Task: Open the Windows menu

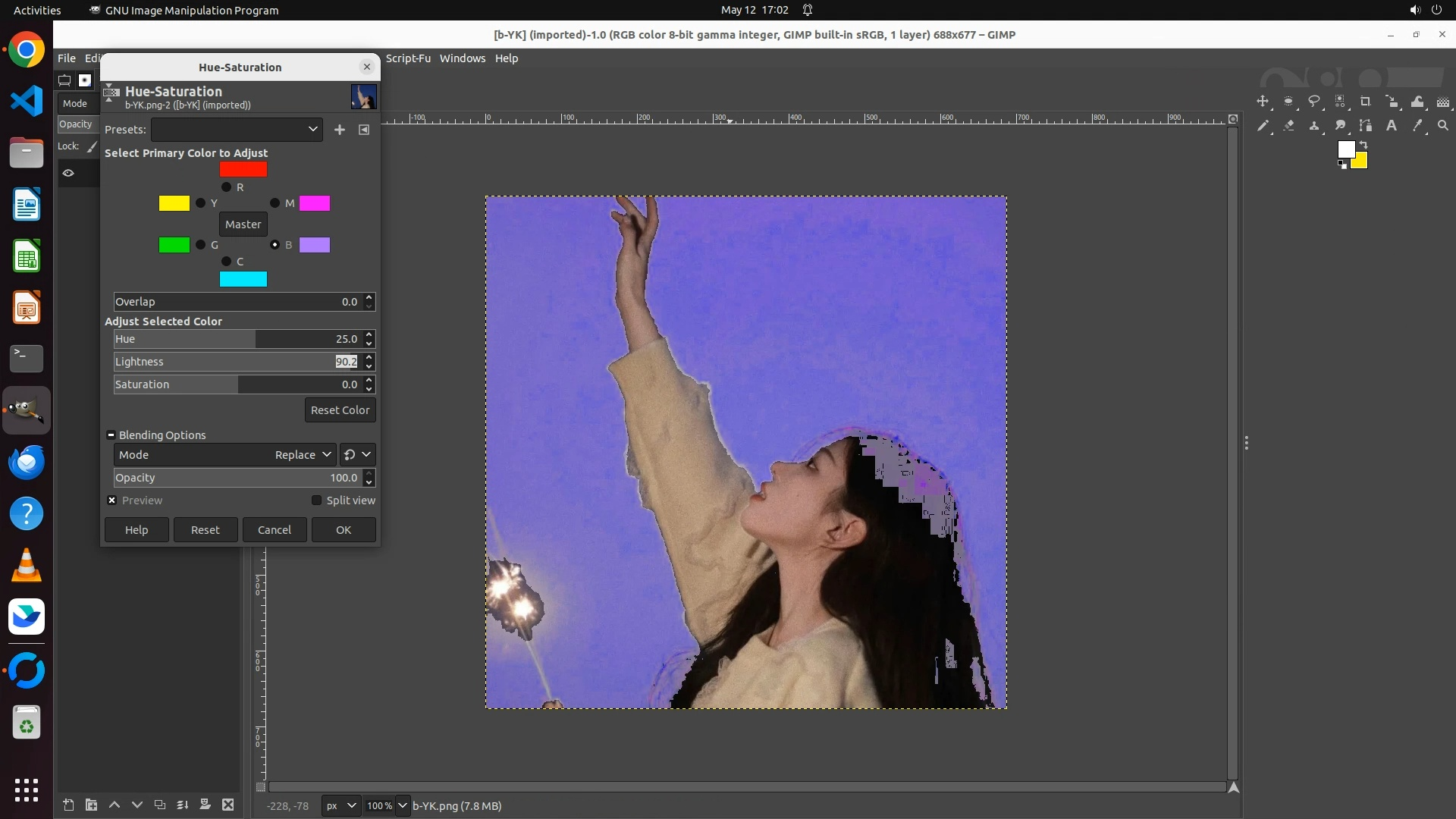Action: tap(462, 58)
